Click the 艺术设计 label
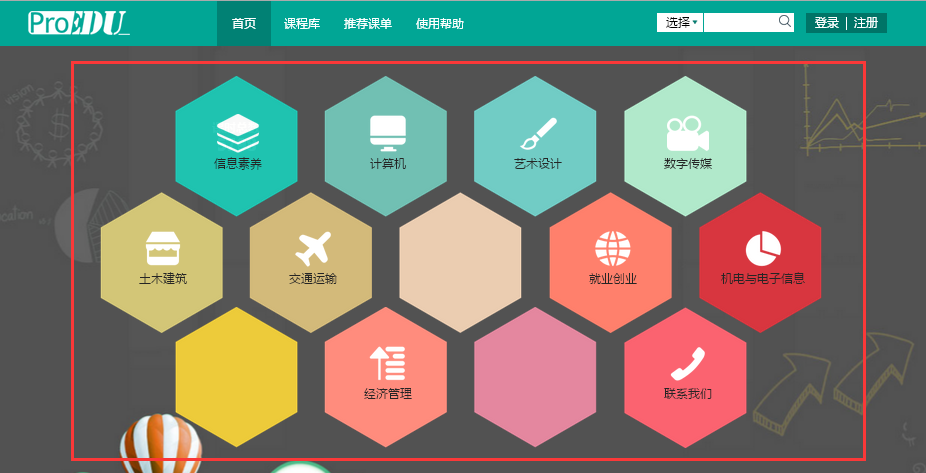This screenshot has height=473, width=926. coord(537,164)
